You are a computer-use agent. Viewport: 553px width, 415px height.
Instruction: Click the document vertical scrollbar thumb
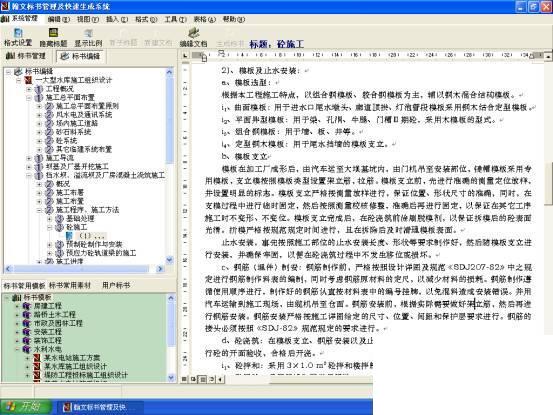click(549, 183)
